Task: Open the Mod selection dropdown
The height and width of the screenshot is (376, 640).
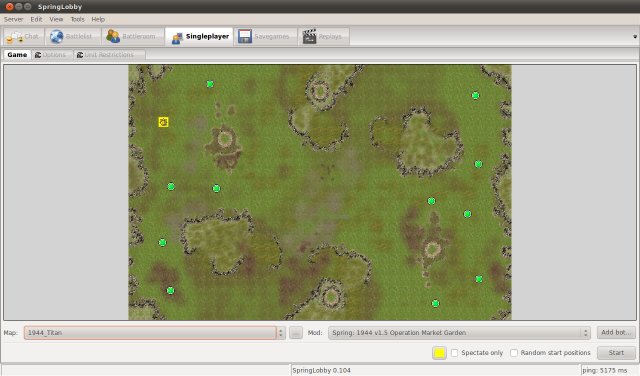Action: click(x=459, y=333)
